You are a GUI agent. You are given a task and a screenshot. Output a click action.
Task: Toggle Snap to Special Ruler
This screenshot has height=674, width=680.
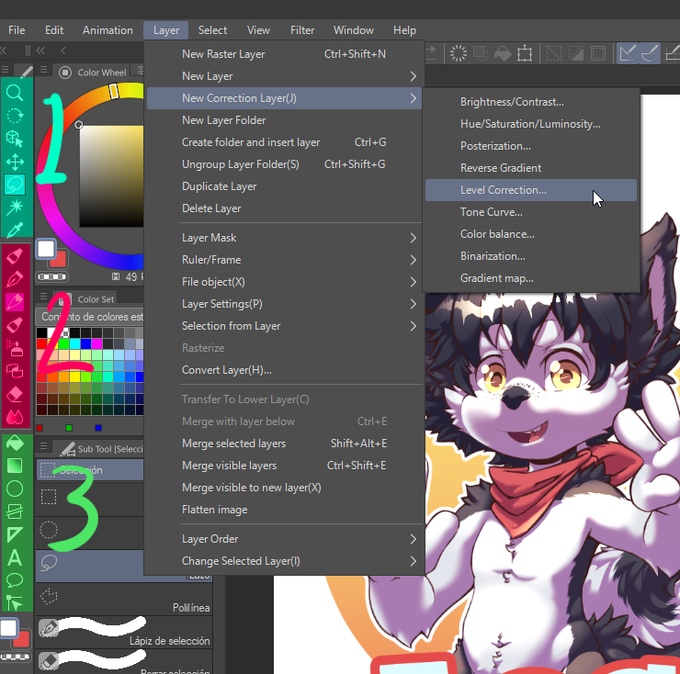650,53
